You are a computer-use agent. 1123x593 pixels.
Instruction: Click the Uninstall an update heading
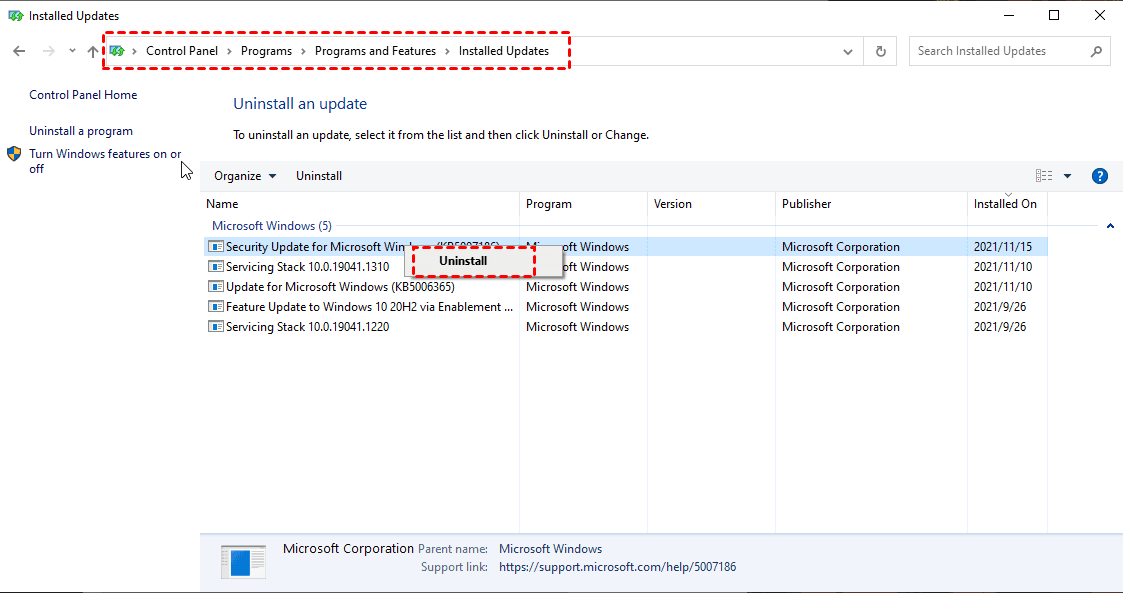pos(300,104)
